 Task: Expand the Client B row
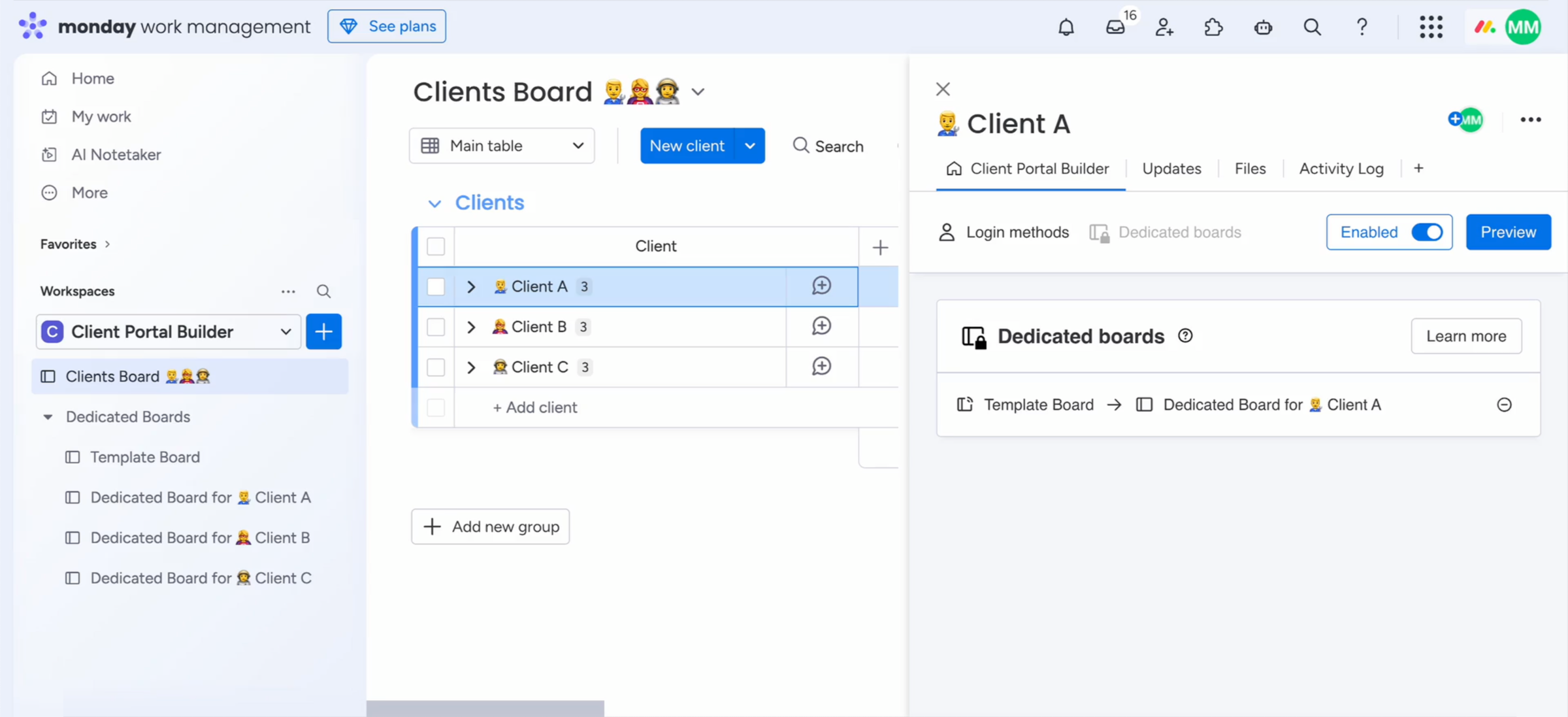[x=471, y=327]
